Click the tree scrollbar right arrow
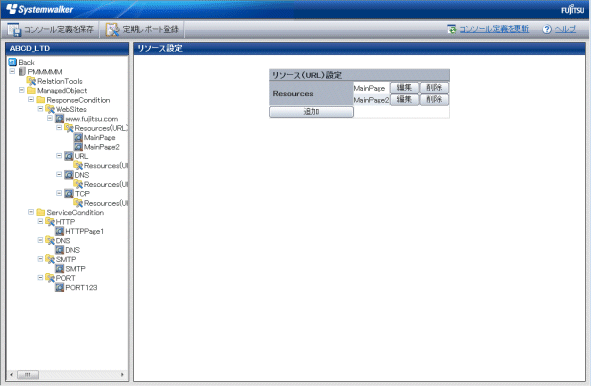The image size is (591, 386). point(122,375)
